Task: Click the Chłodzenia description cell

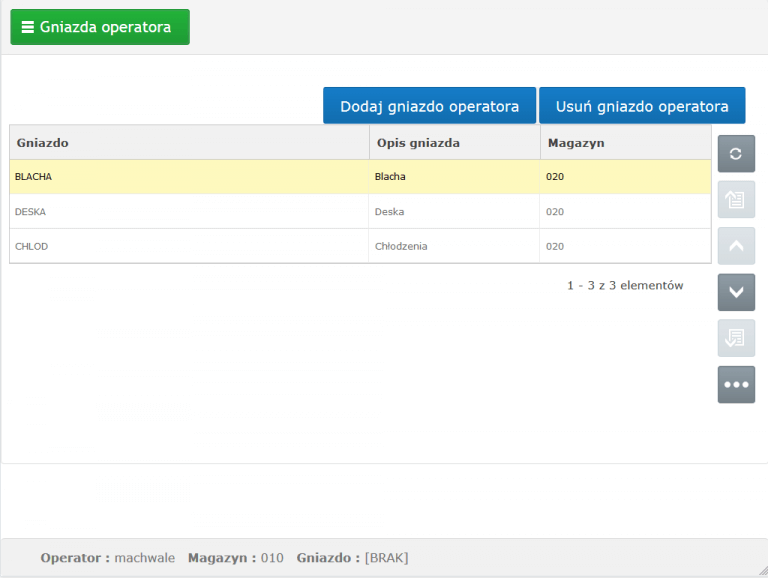Action: coord(454,246)
